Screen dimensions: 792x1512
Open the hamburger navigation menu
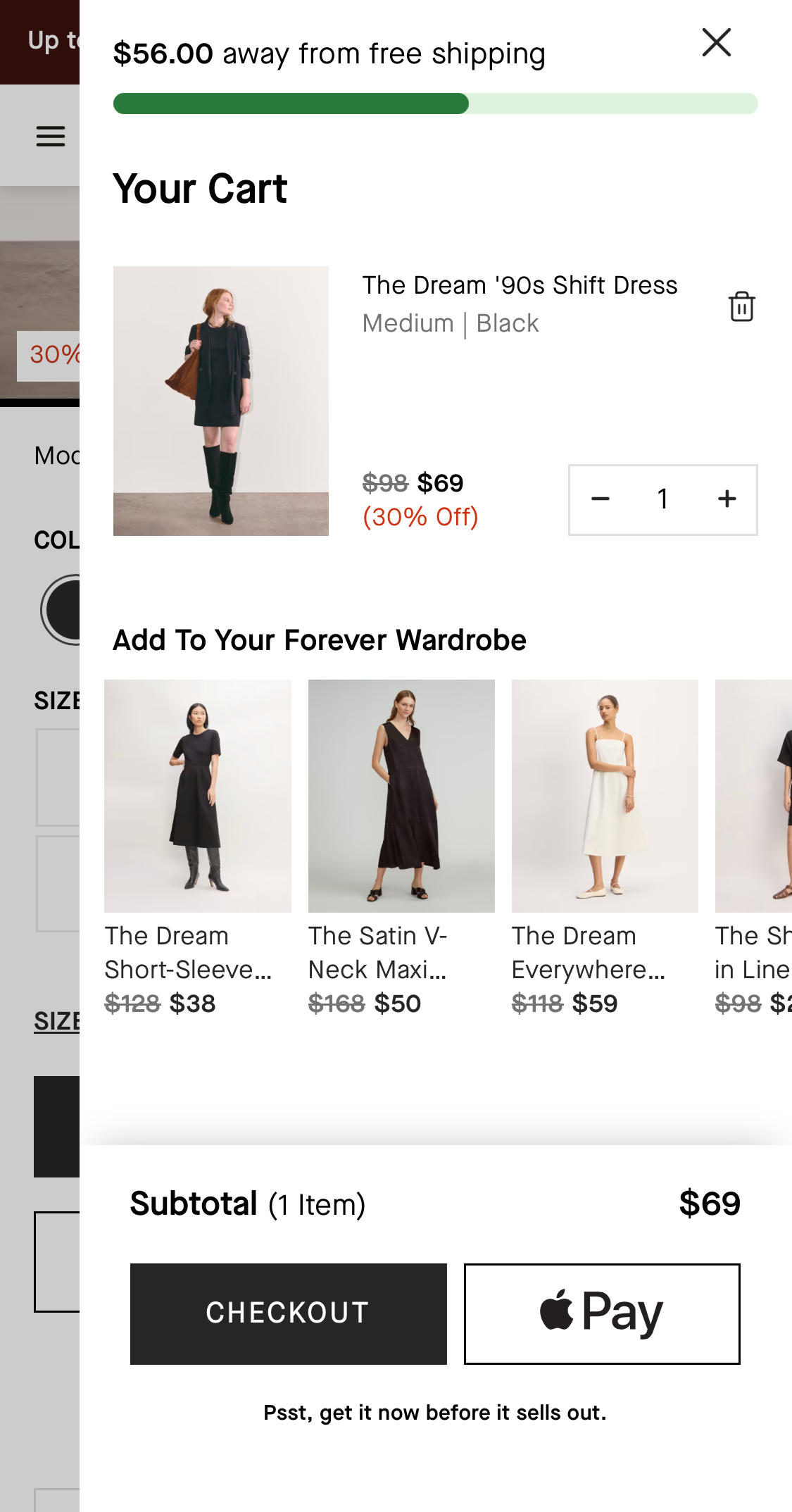(50, 135)
